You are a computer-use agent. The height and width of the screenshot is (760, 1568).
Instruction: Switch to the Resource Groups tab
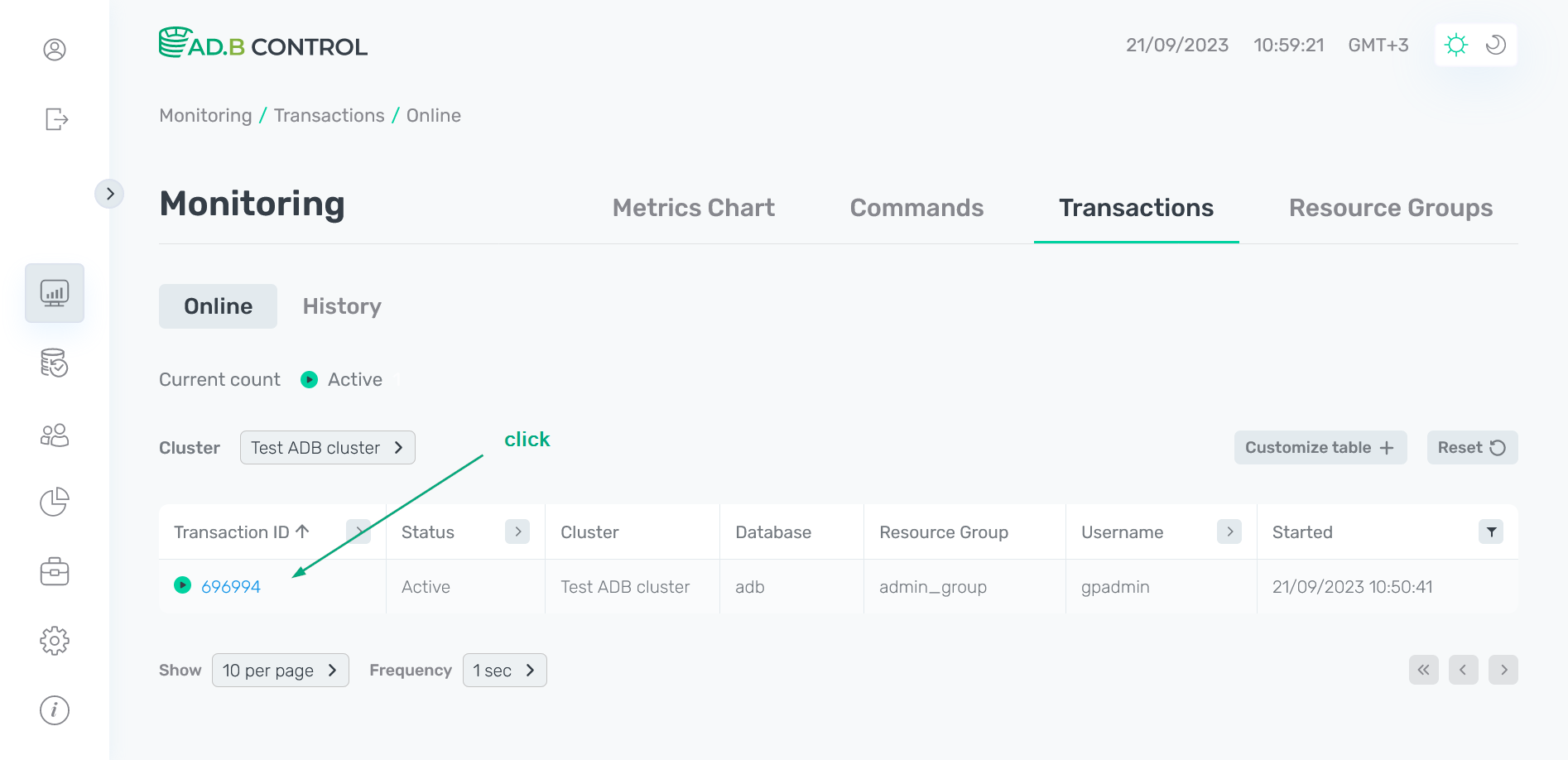(x=1390, y=208)
